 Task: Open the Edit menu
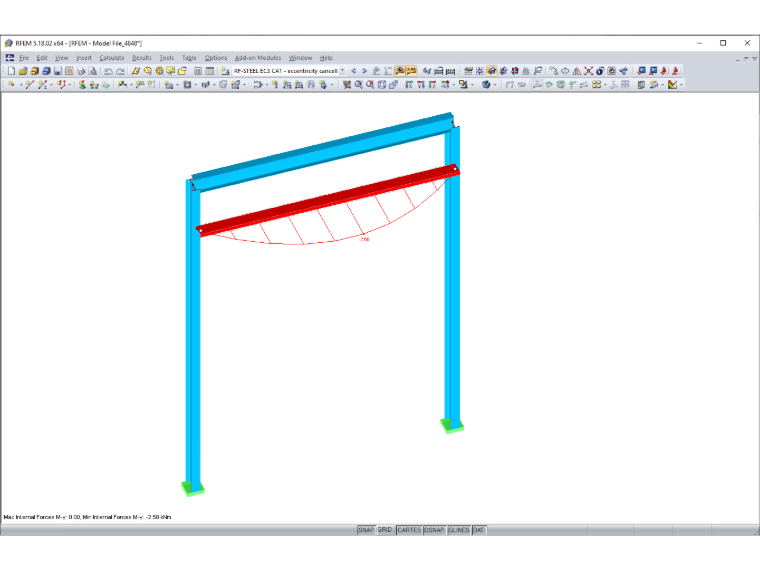point(42,58)
